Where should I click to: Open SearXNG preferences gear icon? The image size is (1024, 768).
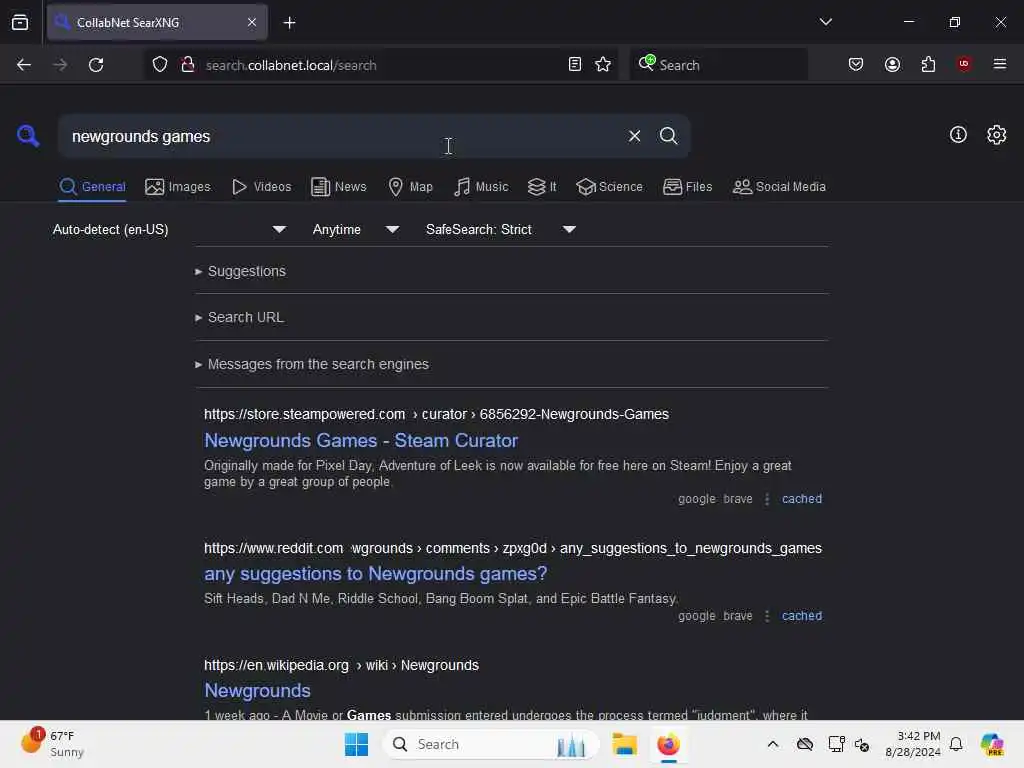pos(996,135)
